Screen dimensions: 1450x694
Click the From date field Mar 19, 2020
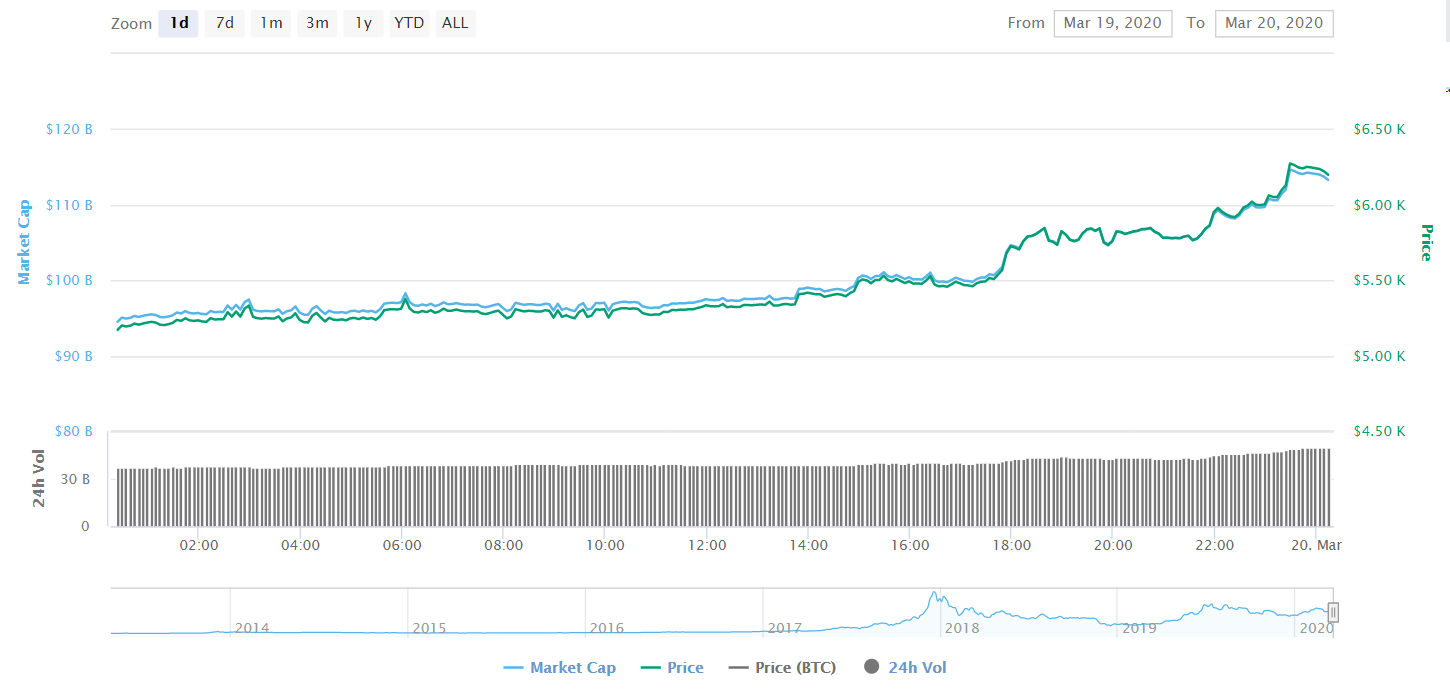click(x=1113, y=23)
